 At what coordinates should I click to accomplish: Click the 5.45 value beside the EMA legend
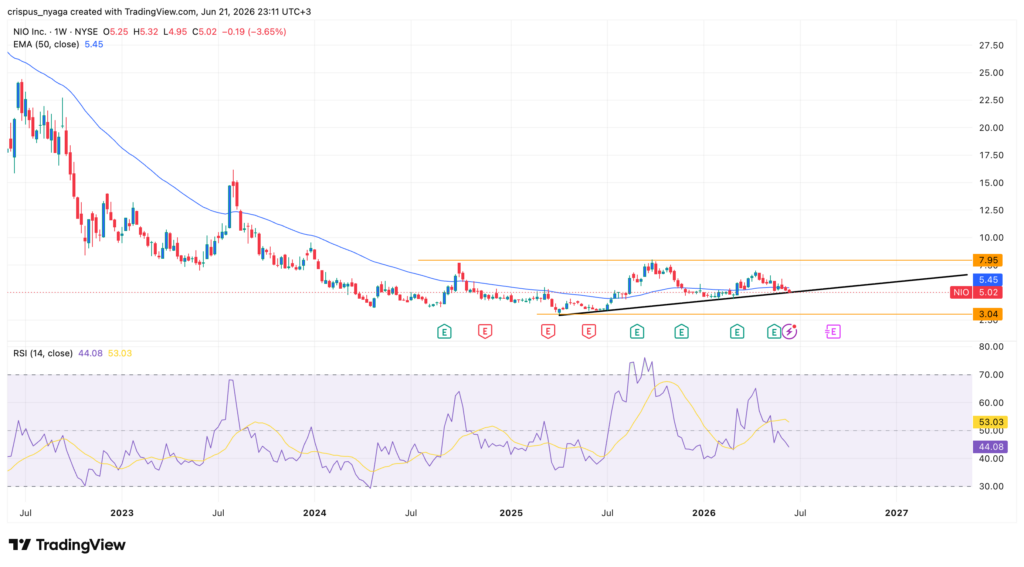93,44
